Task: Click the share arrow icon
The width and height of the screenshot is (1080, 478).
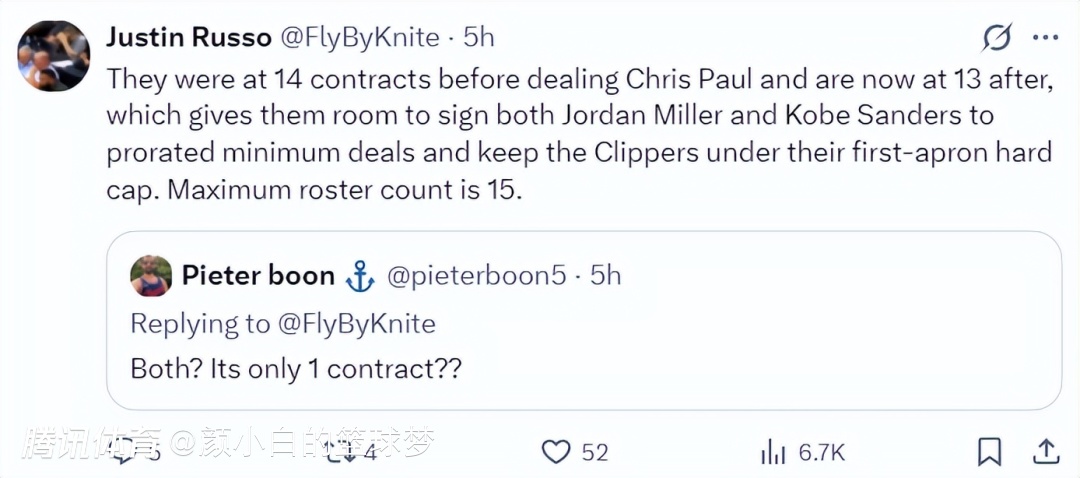Action: [x=1045, y=452]
